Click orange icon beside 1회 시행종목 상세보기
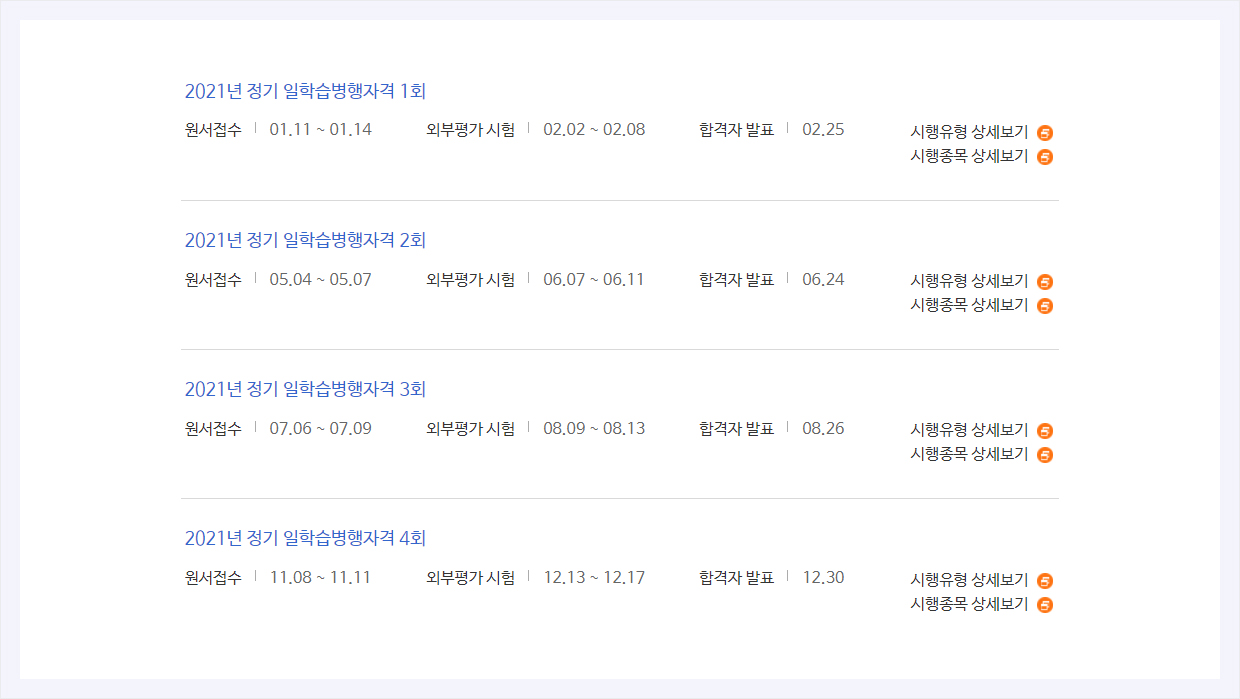This screenshot has height=699, width=1240. (1045, 156)
